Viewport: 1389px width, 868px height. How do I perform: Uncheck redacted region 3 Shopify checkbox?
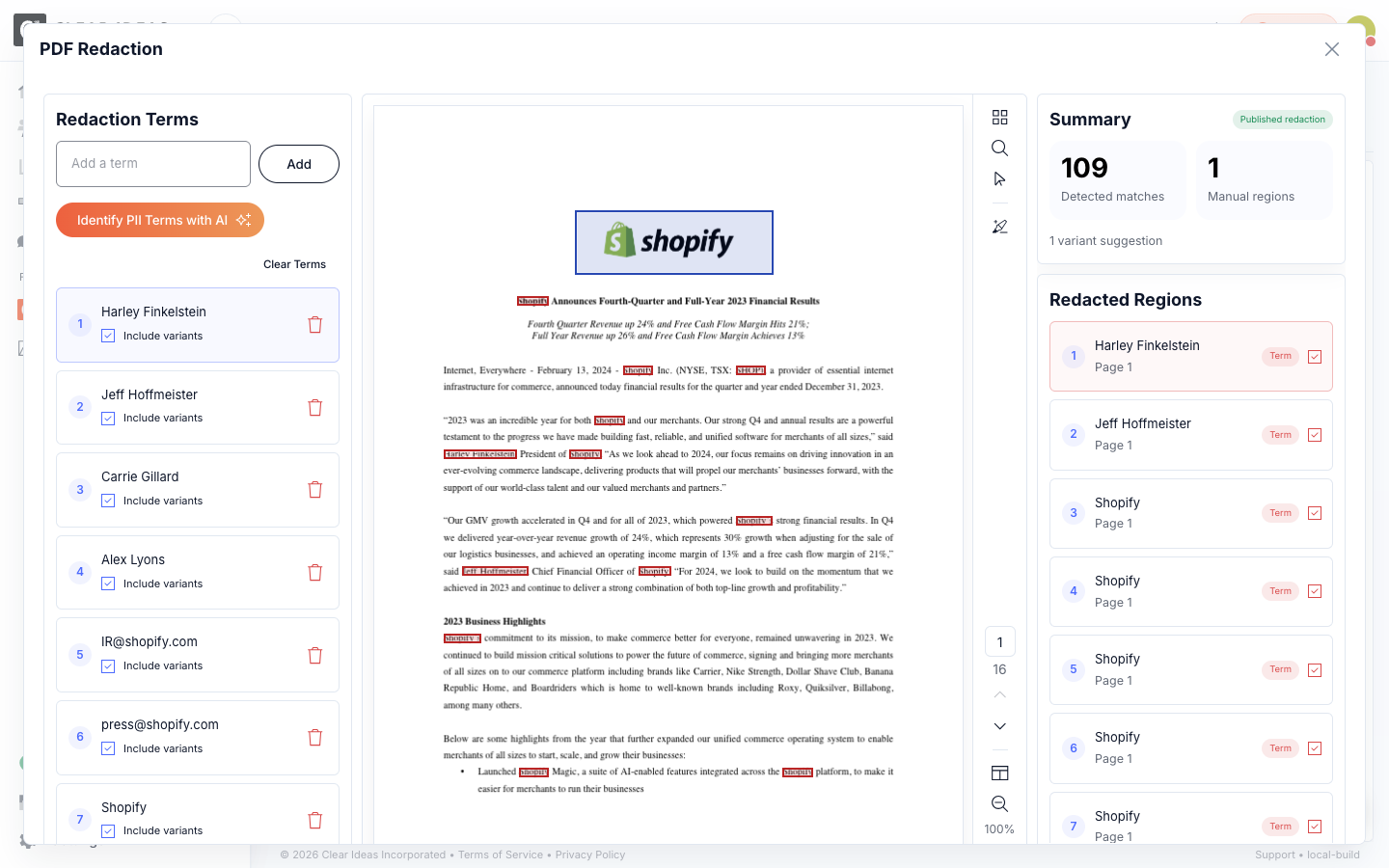click(x=1315, y=513)
